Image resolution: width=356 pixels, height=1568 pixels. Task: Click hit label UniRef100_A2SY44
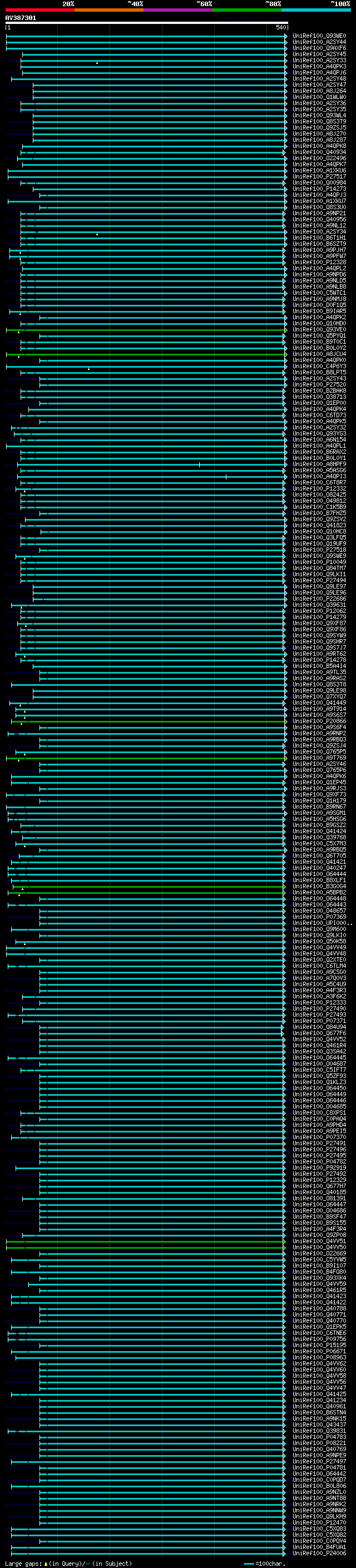[x=319, y=42]
